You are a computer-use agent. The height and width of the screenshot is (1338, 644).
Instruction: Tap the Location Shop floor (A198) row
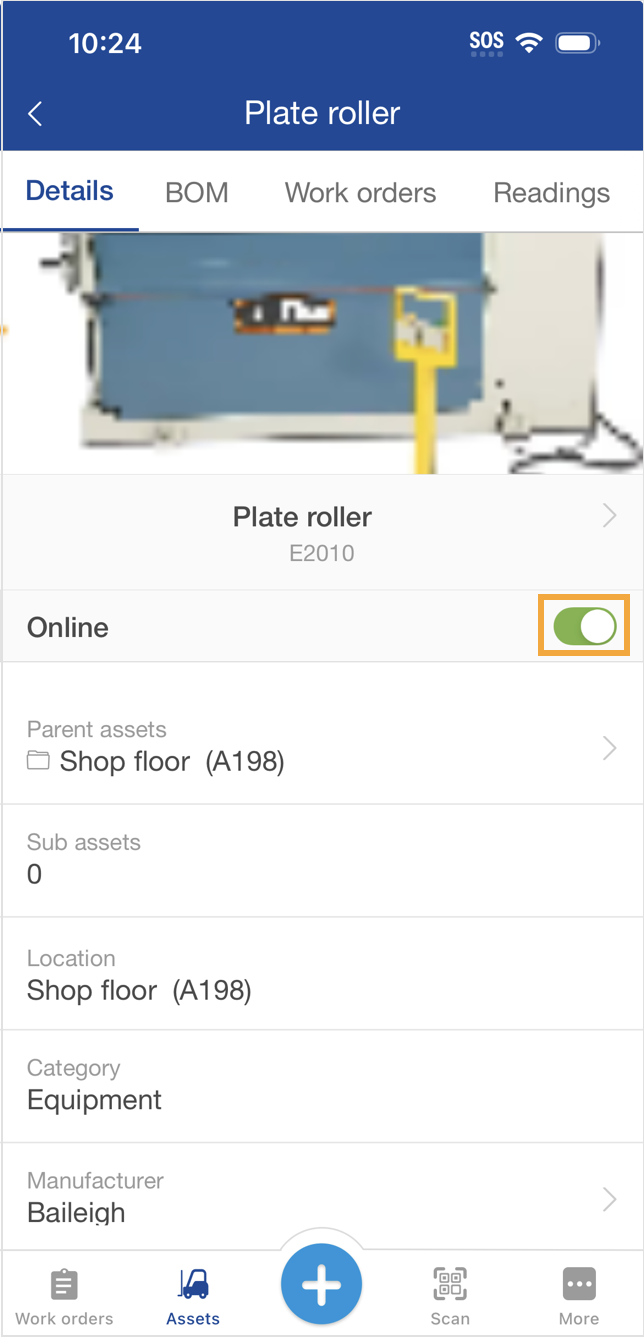pos(322,974)
